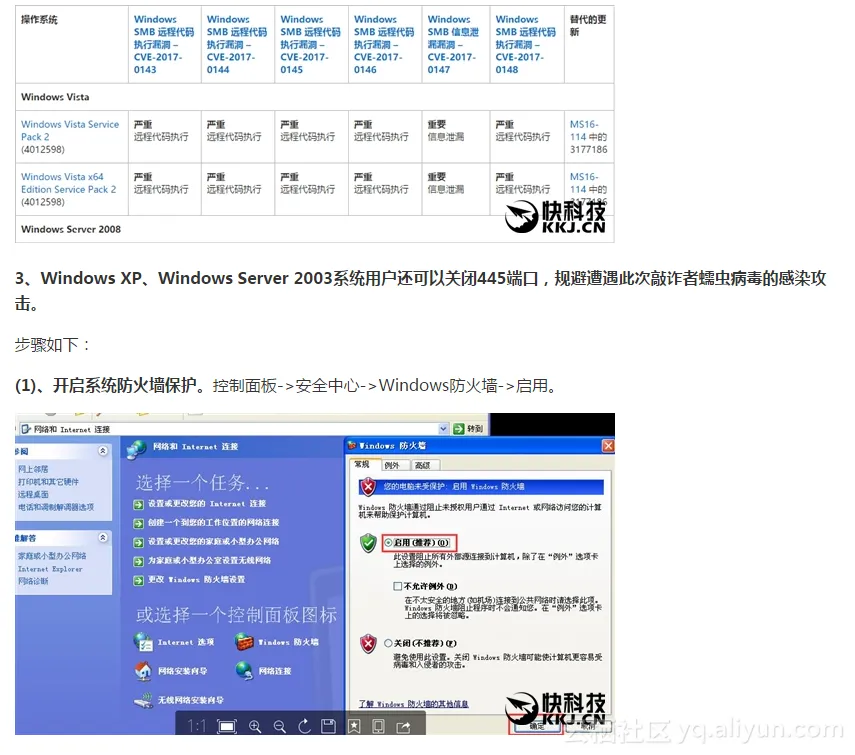Click 了解 Windows 防火墙的其他信息 link

[x=413, y=704]
